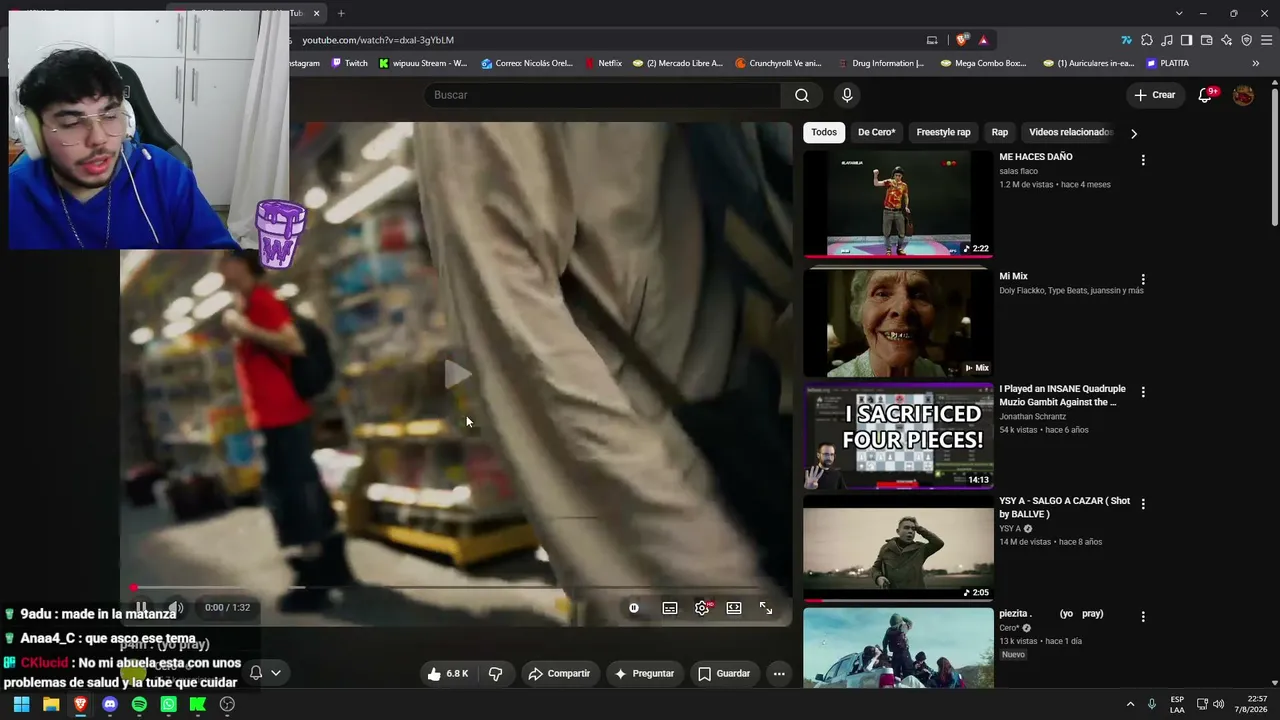The image size is (1280, 720).
Task: Click the YouTube search input field
Action: coord(602,95)
